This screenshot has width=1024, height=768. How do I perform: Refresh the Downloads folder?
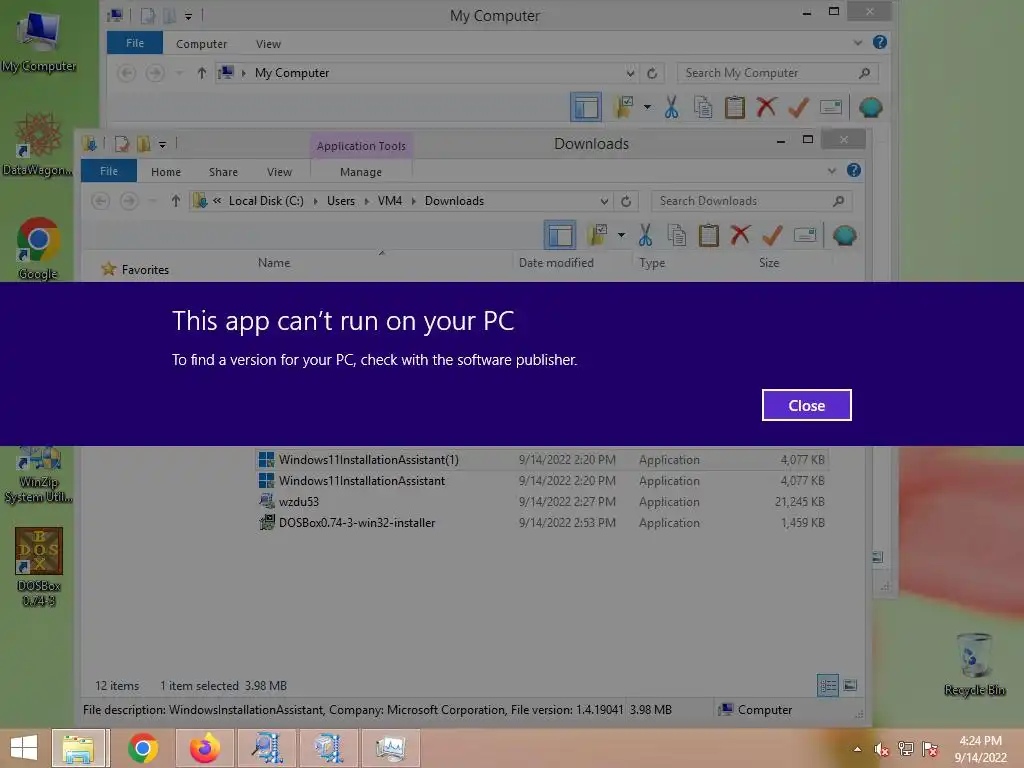tap(626, 201)
